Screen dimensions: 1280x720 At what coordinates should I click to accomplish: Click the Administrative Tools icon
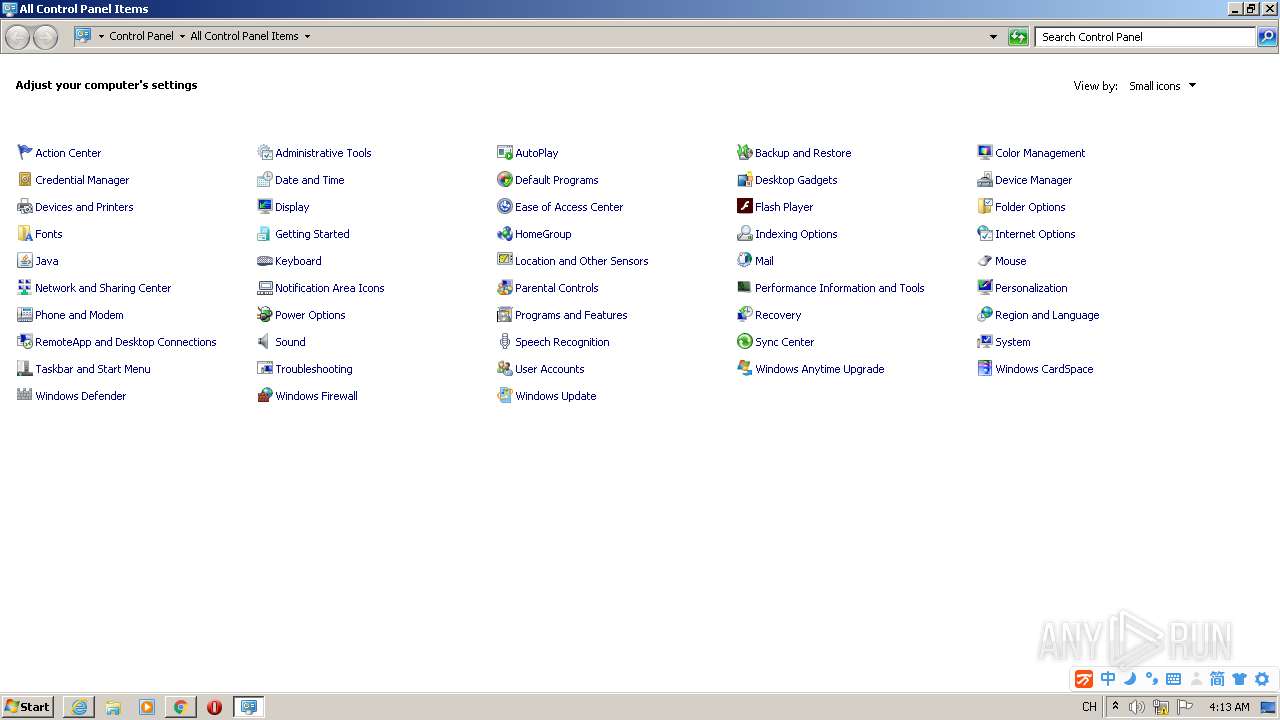click(x=265, y=153)
